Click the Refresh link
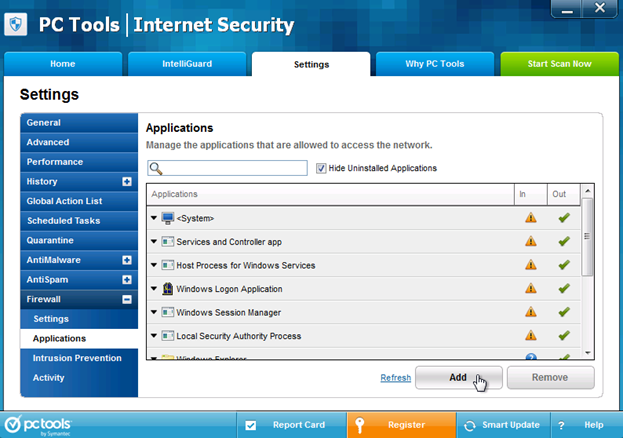Viewport: 623px width, 438px height. click(x=396, y=378)
